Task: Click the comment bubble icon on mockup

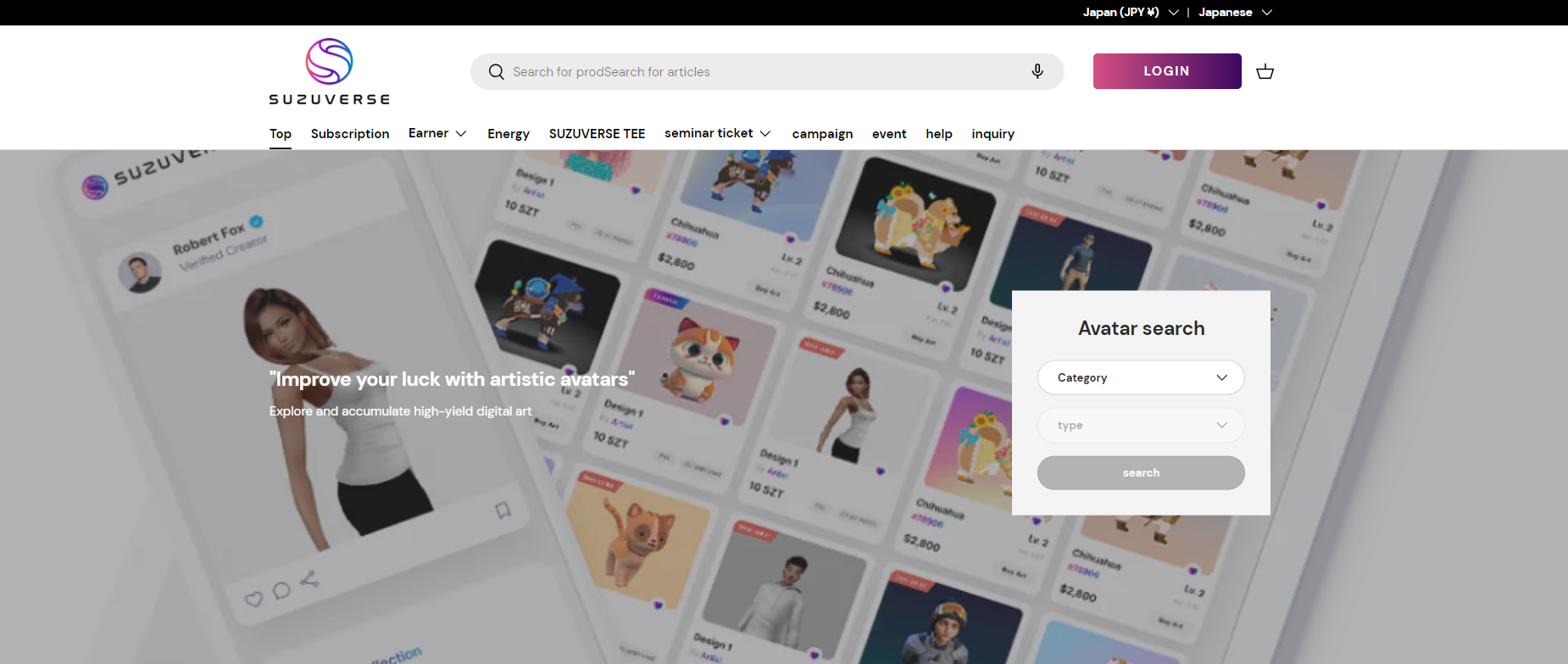Action: coord(281,589)
